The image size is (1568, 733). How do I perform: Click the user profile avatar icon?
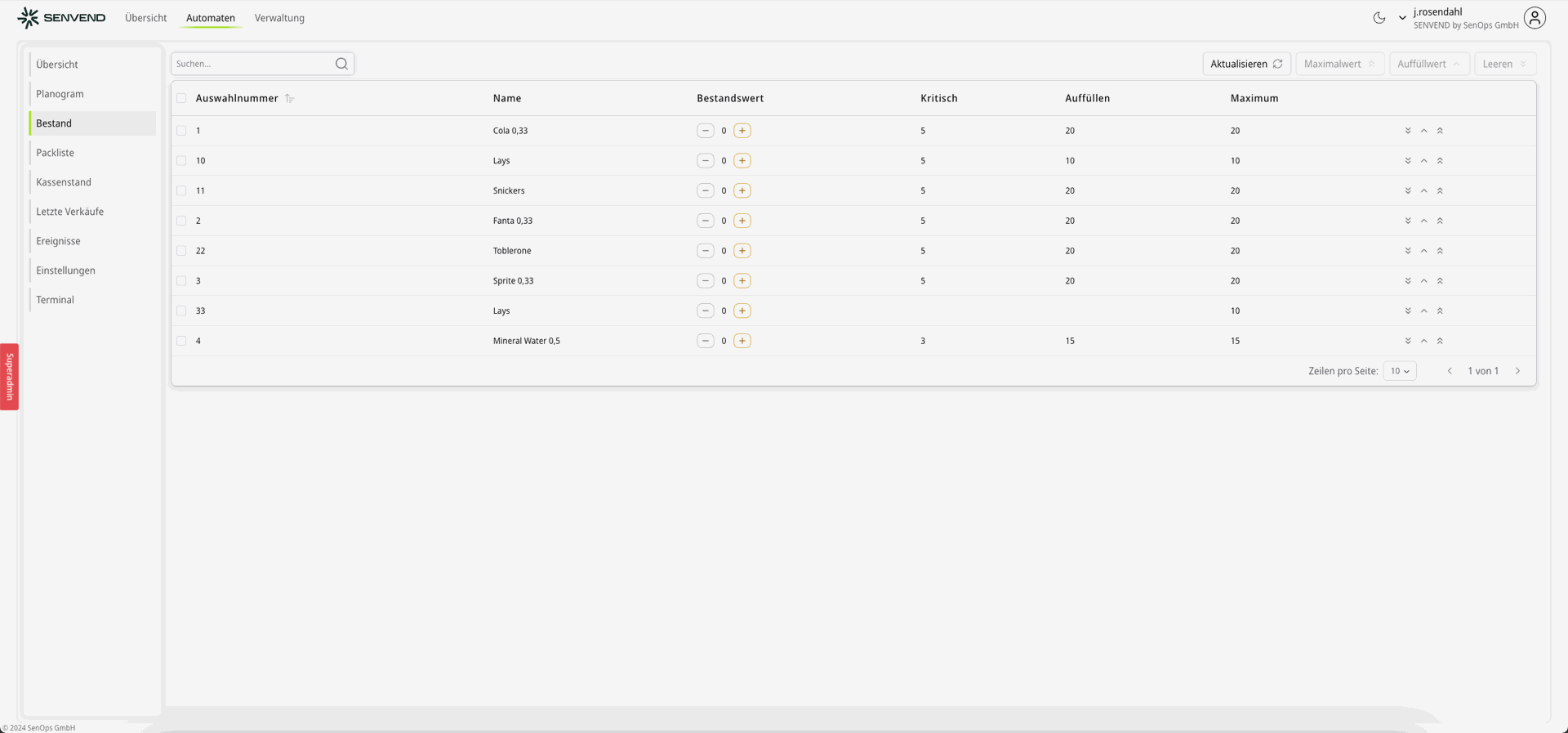(x=1535, y=18)
